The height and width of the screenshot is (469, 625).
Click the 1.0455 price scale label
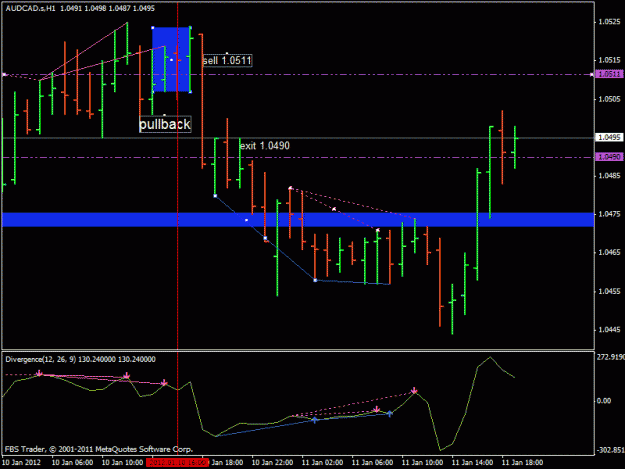(x=609, y=291)
